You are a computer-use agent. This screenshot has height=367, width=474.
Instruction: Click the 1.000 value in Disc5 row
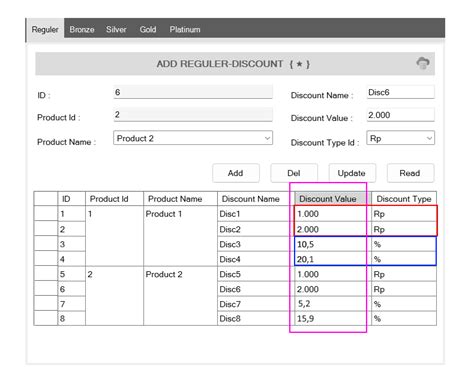click(333, 274)
